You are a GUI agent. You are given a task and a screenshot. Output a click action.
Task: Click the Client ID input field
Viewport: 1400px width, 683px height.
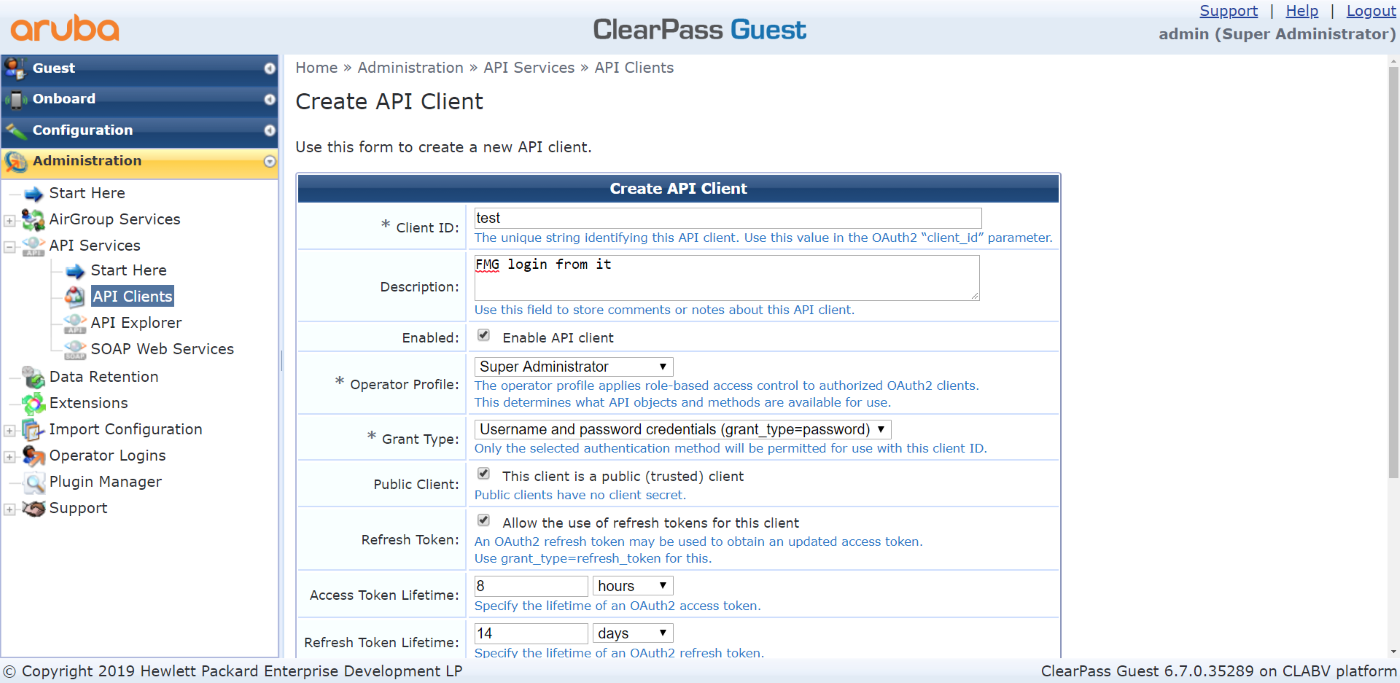tap(728, 218)
